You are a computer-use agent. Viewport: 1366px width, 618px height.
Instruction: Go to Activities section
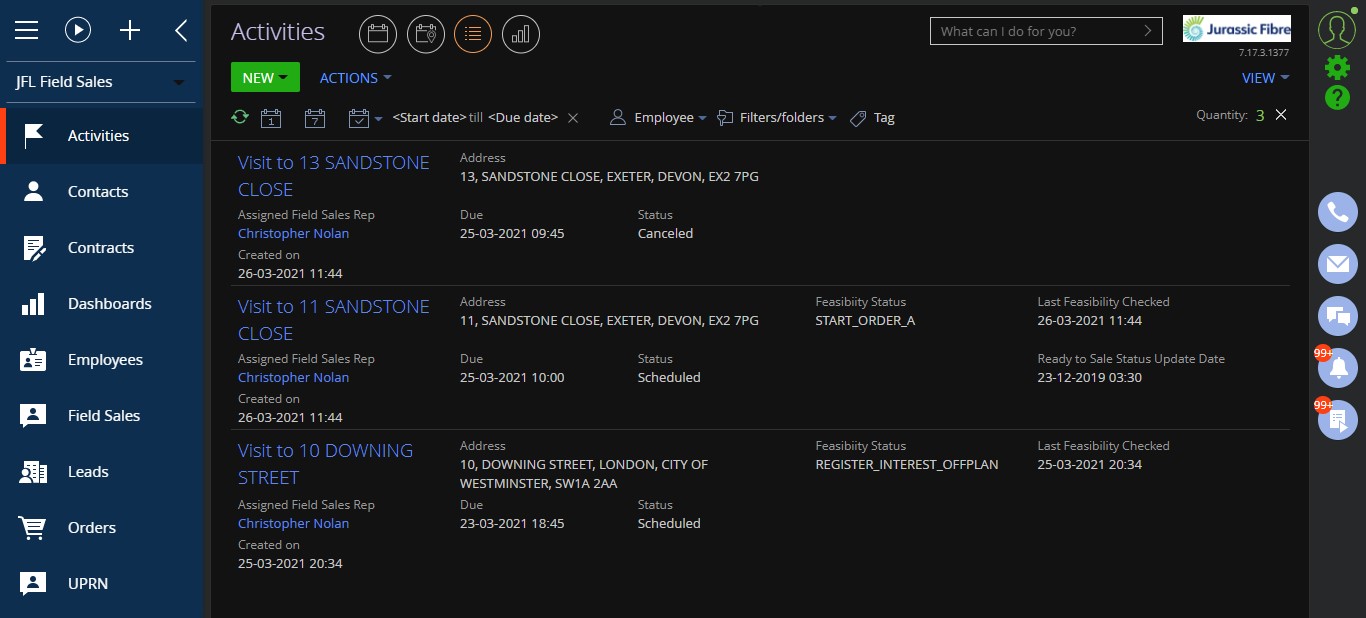(102, 136)
